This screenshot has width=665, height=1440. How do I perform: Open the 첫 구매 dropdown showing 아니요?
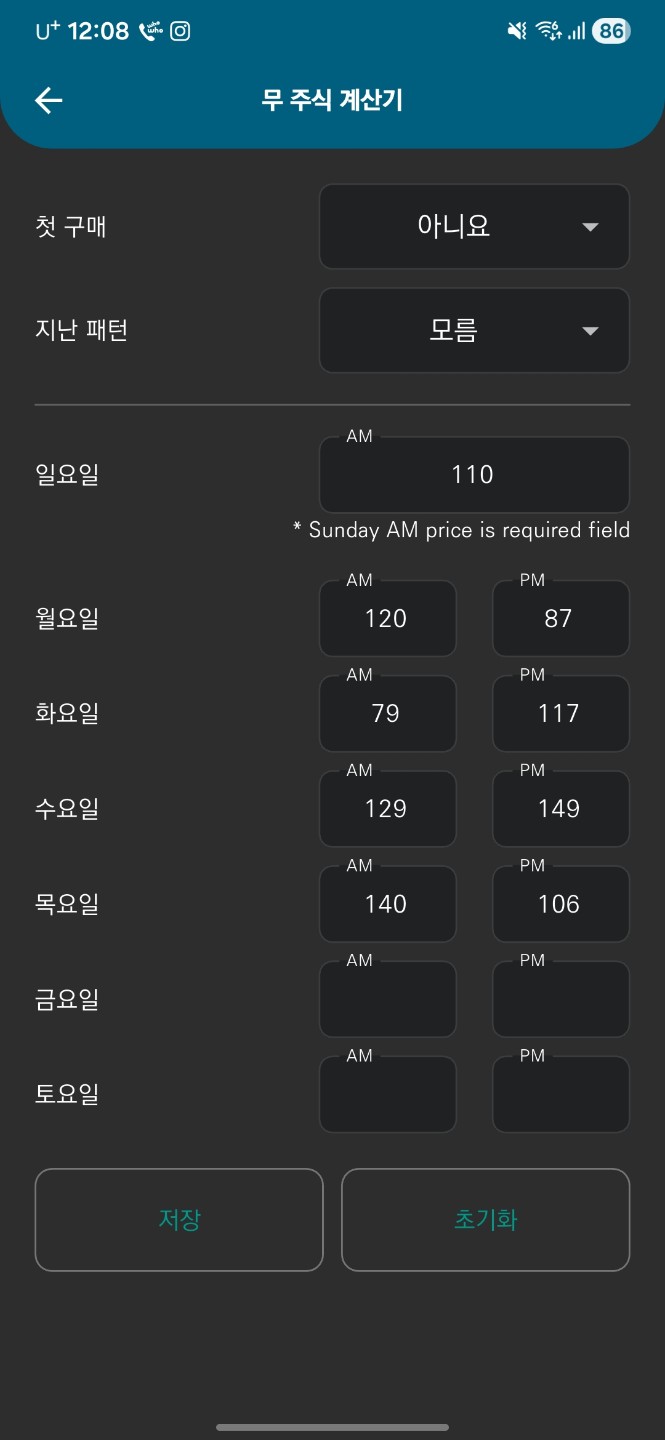[x=474, y=227]
